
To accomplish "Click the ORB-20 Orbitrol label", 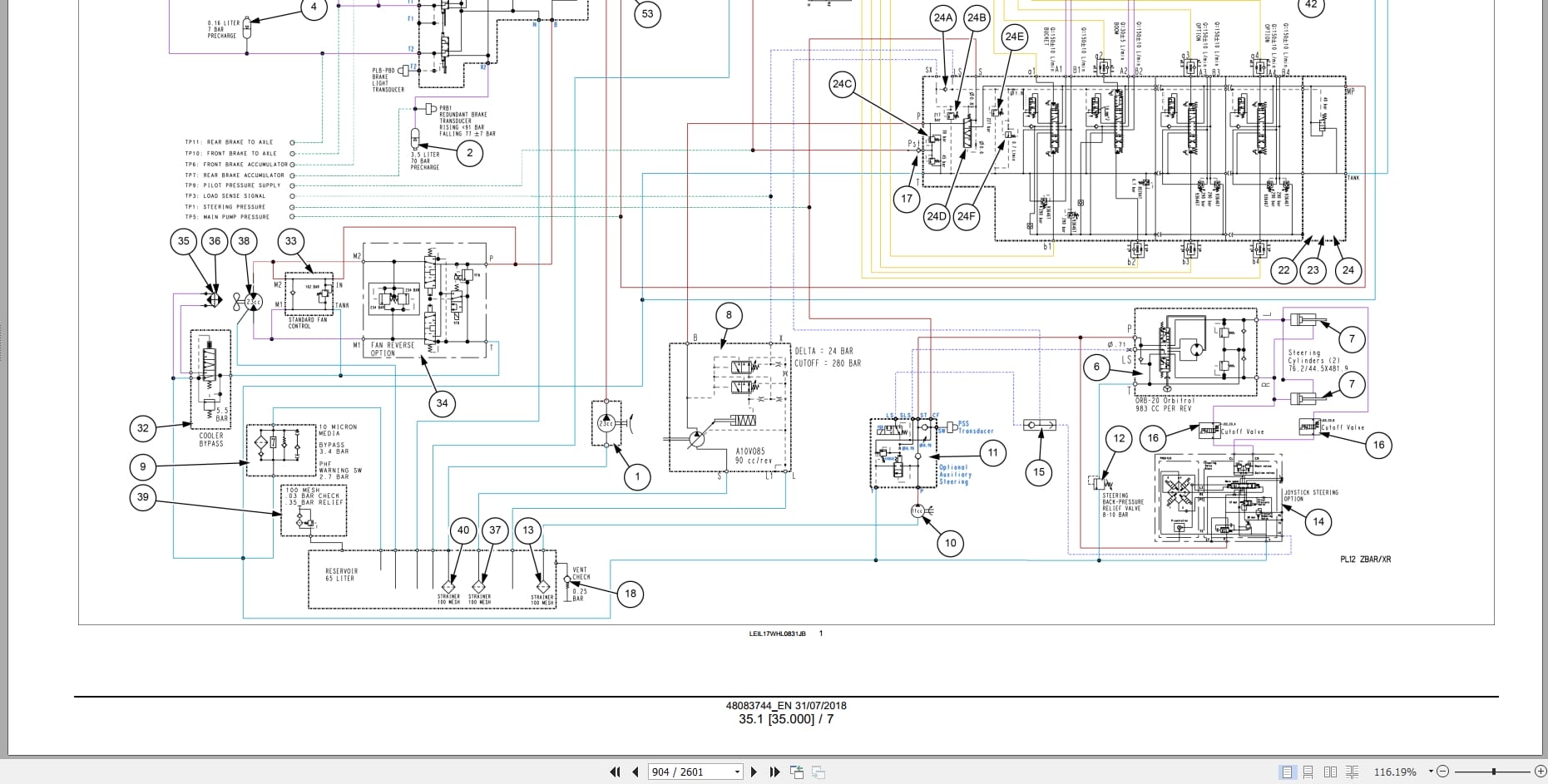I will (x=1165, y=401).
